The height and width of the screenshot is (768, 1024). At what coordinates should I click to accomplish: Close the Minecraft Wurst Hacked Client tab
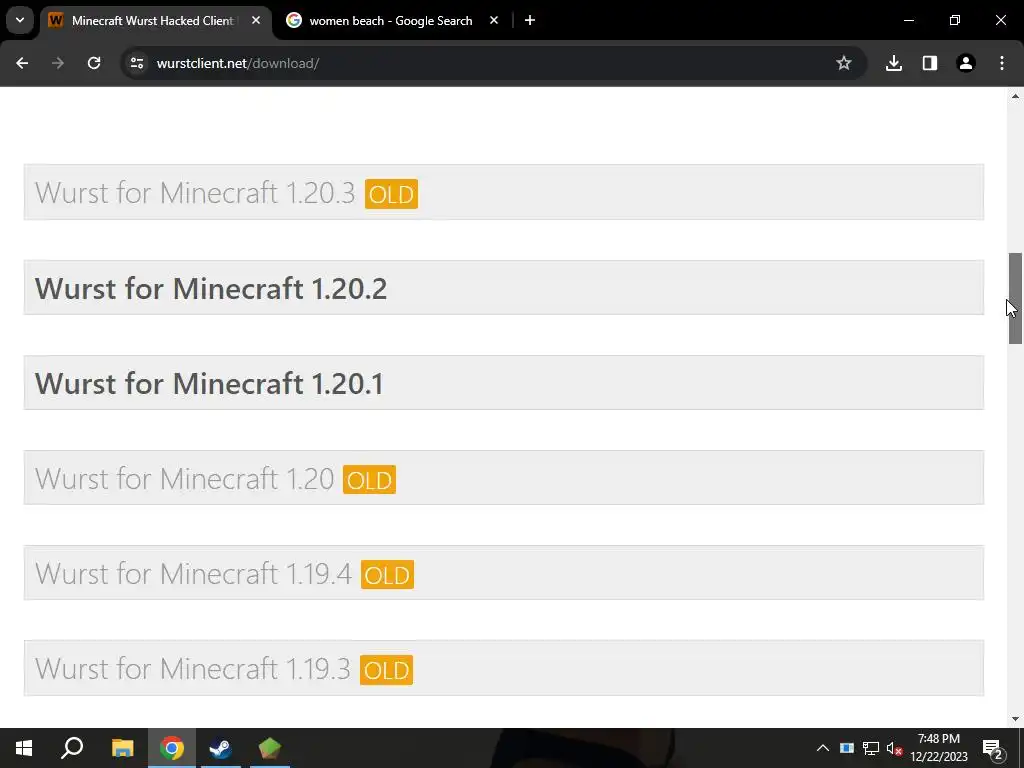(x=256, y=21)
